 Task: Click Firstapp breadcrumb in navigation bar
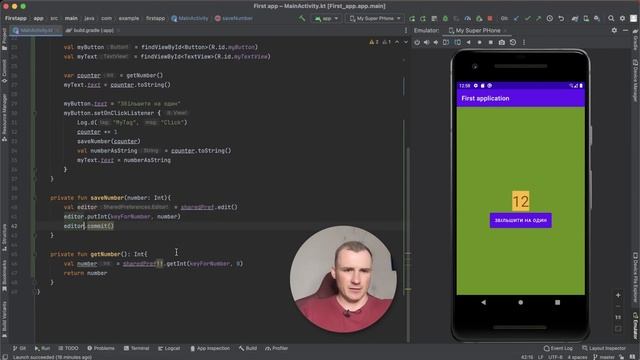point(16,18)
